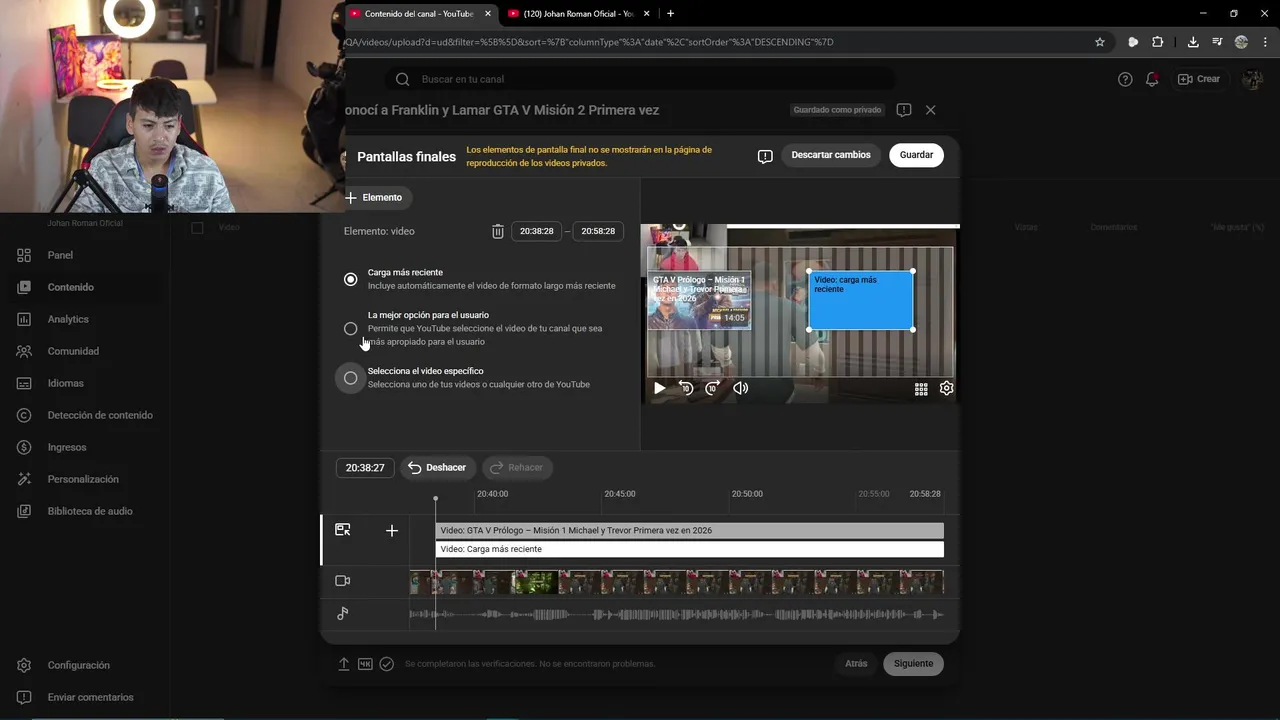Screen dimensions: 1280x720
Task: Click the Guardar button
Action: pyautogui.click(x=916, y=155)
